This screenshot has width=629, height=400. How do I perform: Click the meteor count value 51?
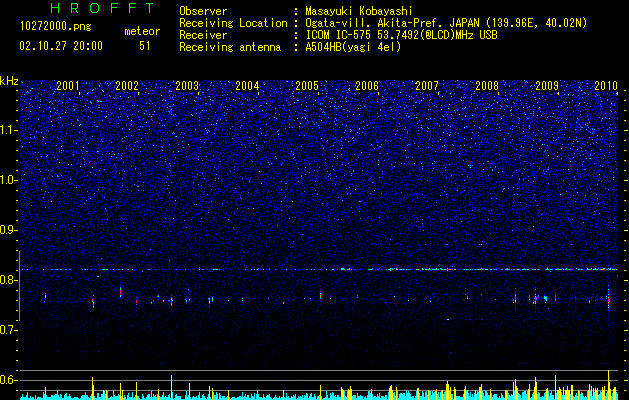click(145, 46)
